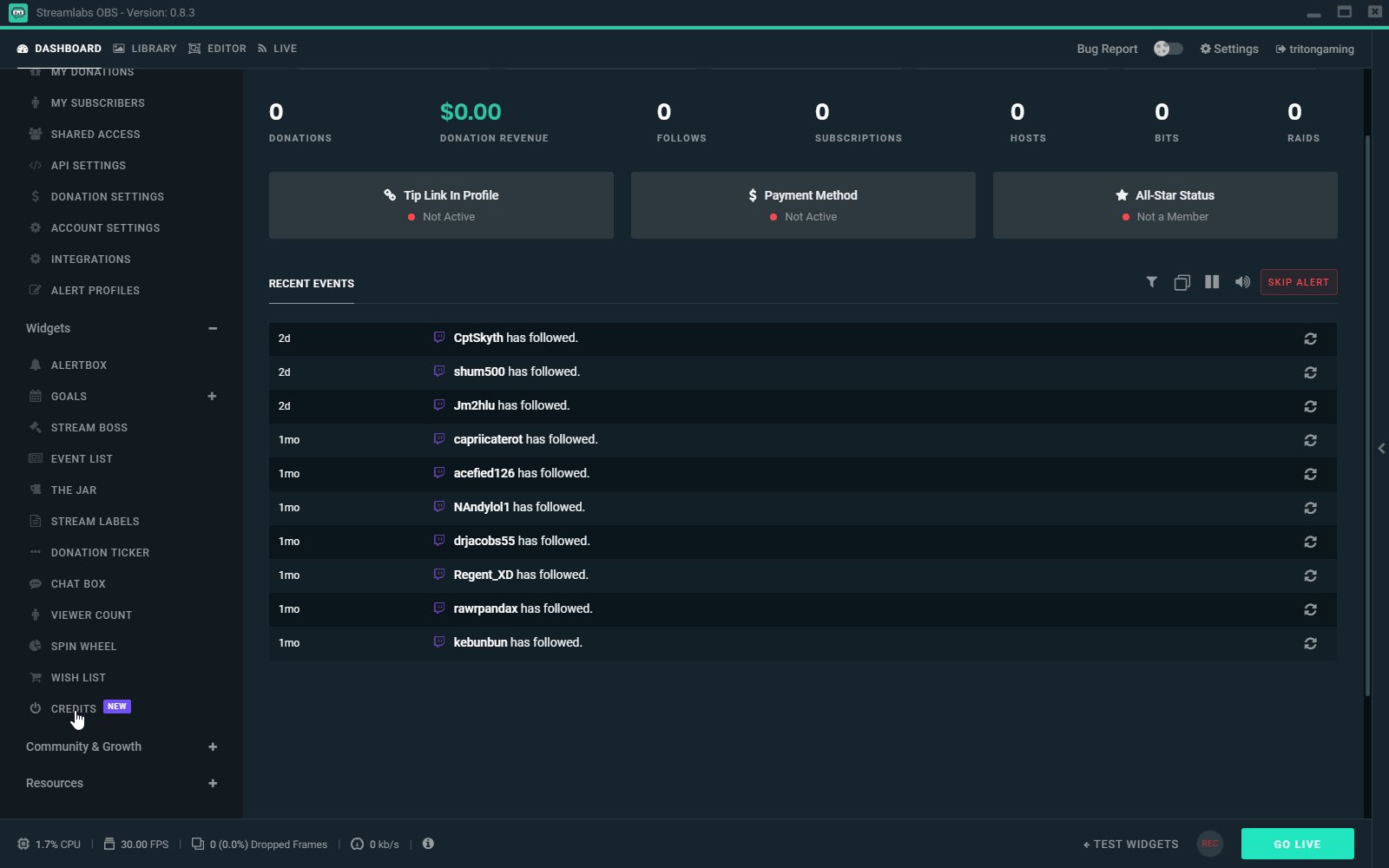This screenshot has height=868, width=1389.
Task: Click '0 (0.0%) Dropped Frames' status
Action: [260, 844]
